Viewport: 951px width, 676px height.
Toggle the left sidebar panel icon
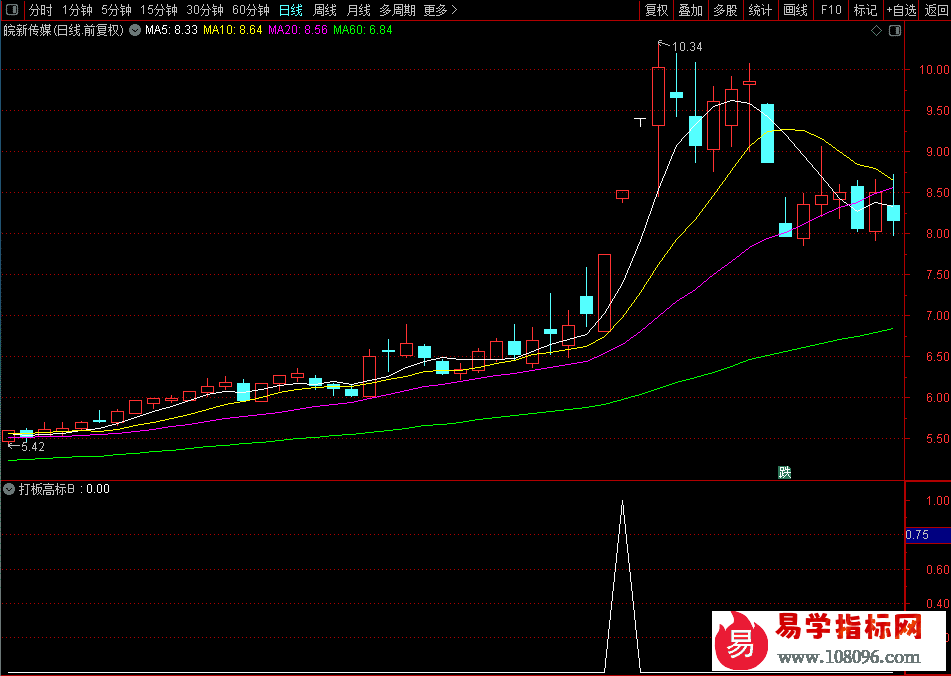pyautogui.click(x=11, y=10)
